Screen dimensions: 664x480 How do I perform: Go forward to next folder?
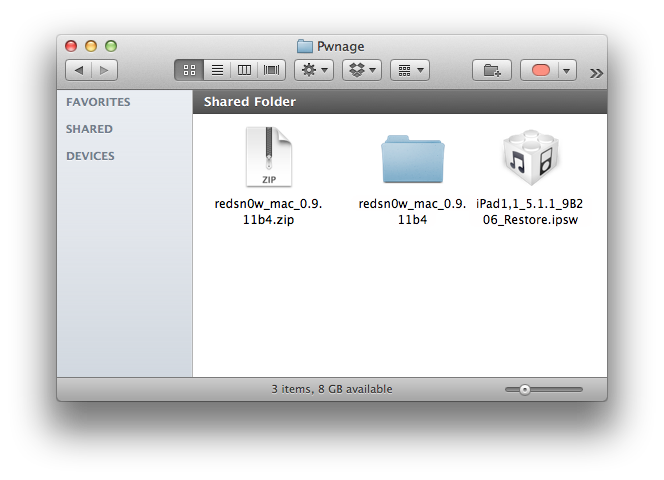104,70
